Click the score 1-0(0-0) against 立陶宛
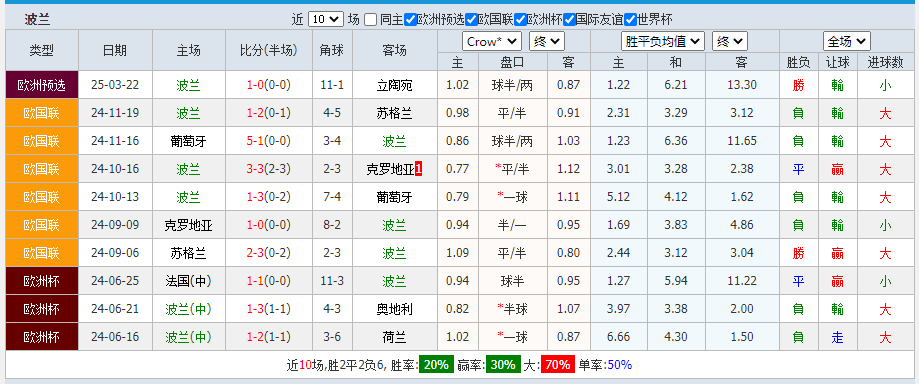The image size is (919, 384). pos(268,85)
